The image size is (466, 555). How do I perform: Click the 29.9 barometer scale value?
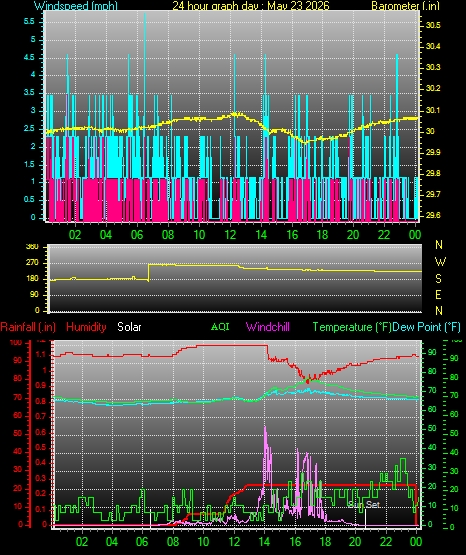(x=433, y=152)
